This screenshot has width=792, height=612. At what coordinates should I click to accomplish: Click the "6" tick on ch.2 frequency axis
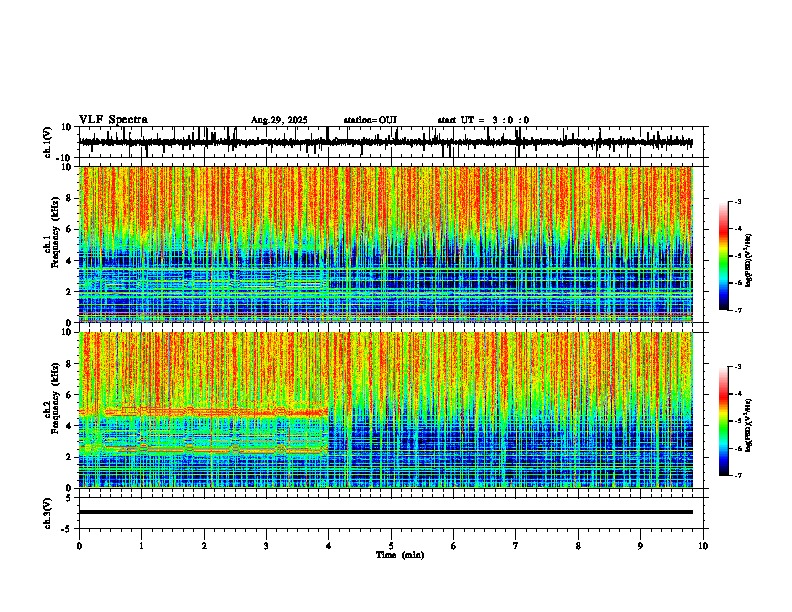point(70,395)
